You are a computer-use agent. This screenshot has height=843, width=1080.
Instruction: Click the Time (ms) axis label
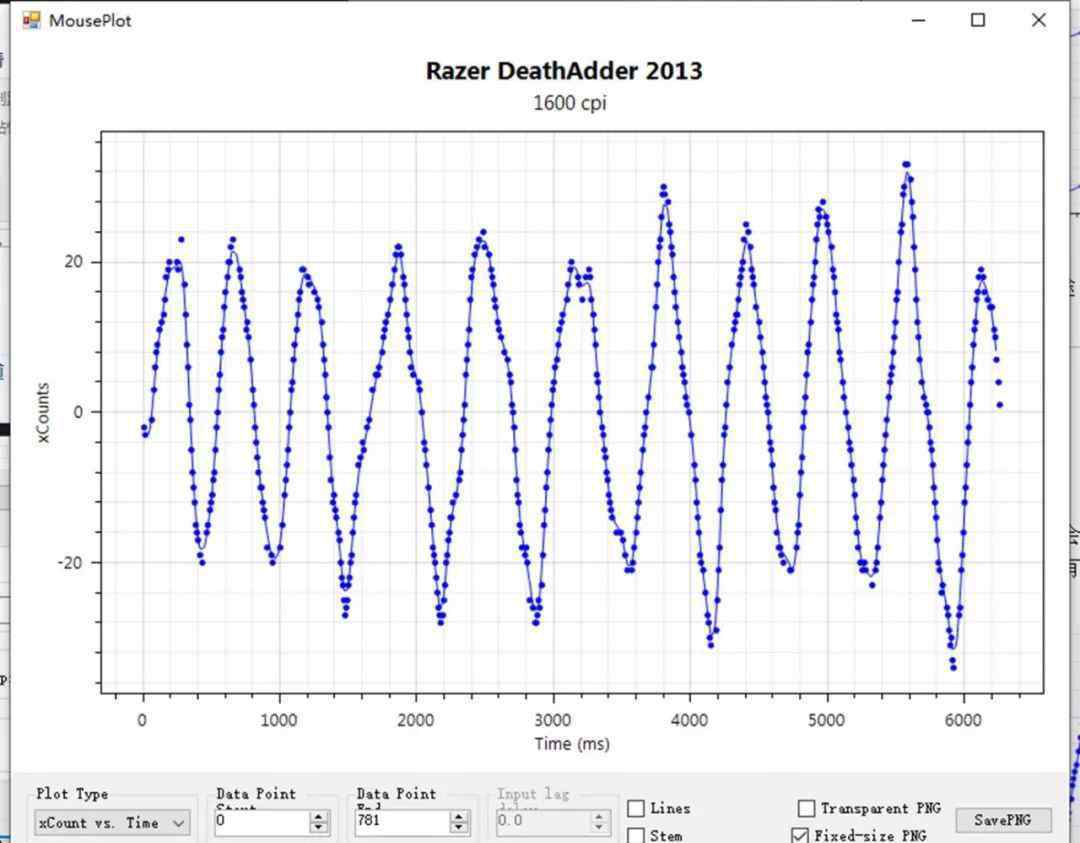pyautogui.click(x=572, y=744)
